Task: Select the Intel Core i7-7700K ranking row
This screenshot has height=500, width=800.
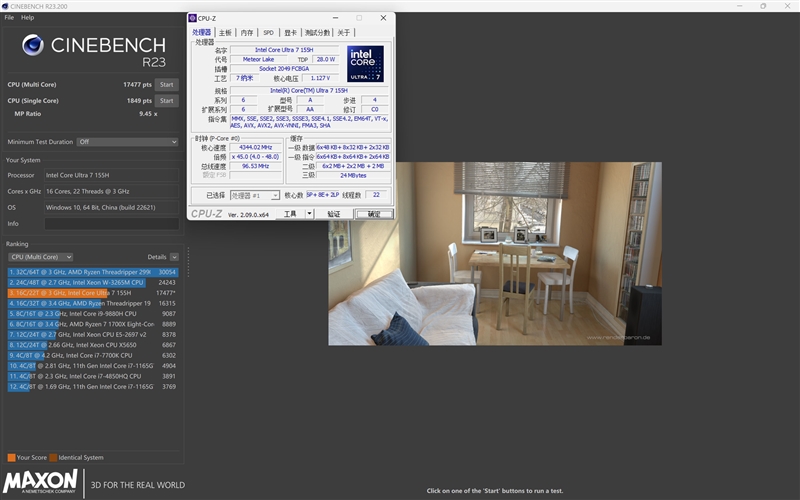Action: point(92,355)
